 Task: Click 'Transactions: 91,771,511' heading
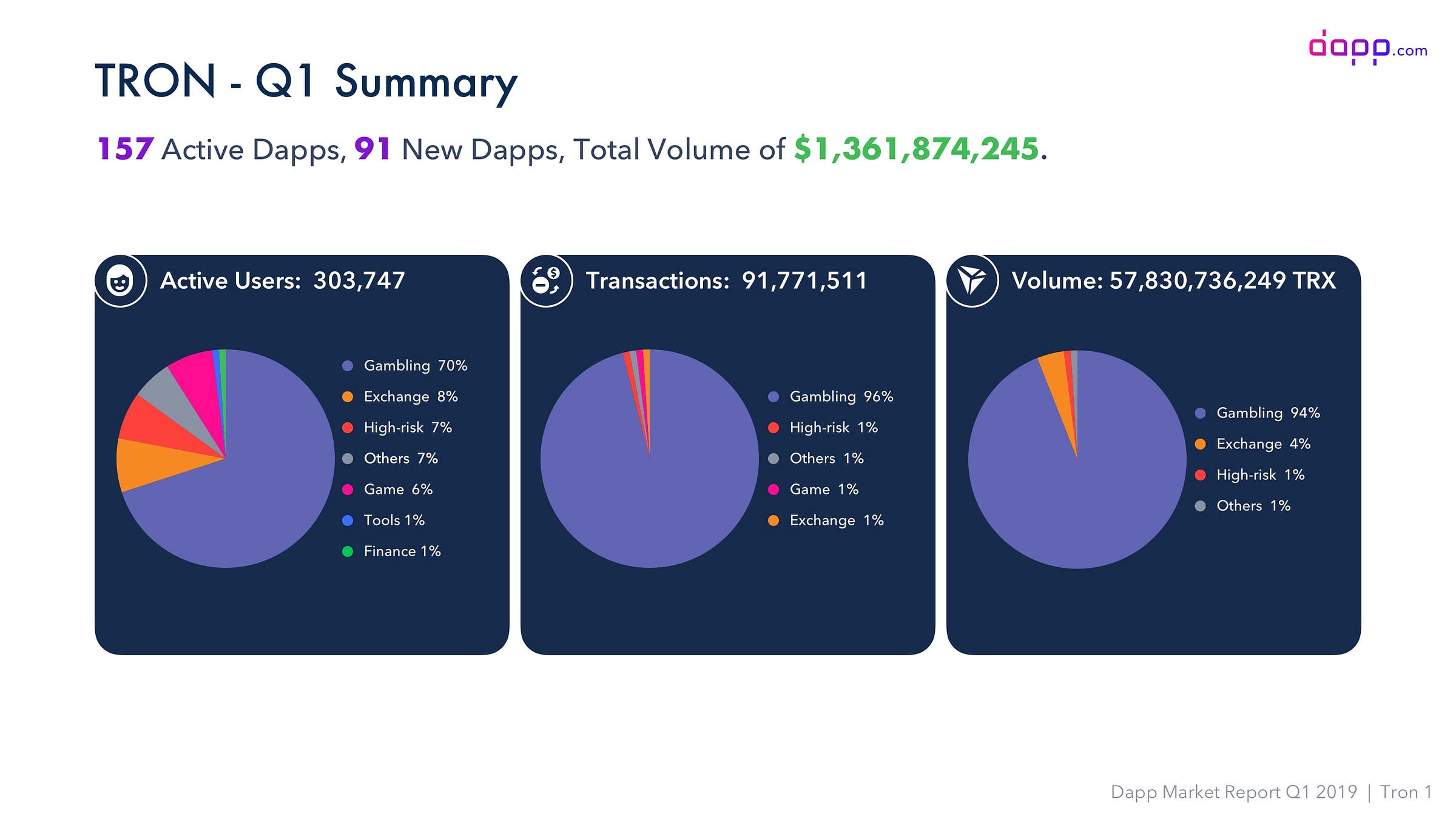click(726, 280)
